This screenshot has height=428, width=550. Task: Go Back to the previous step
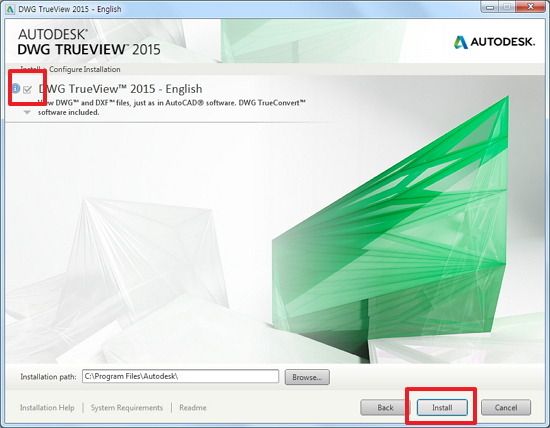coord(385,407)
